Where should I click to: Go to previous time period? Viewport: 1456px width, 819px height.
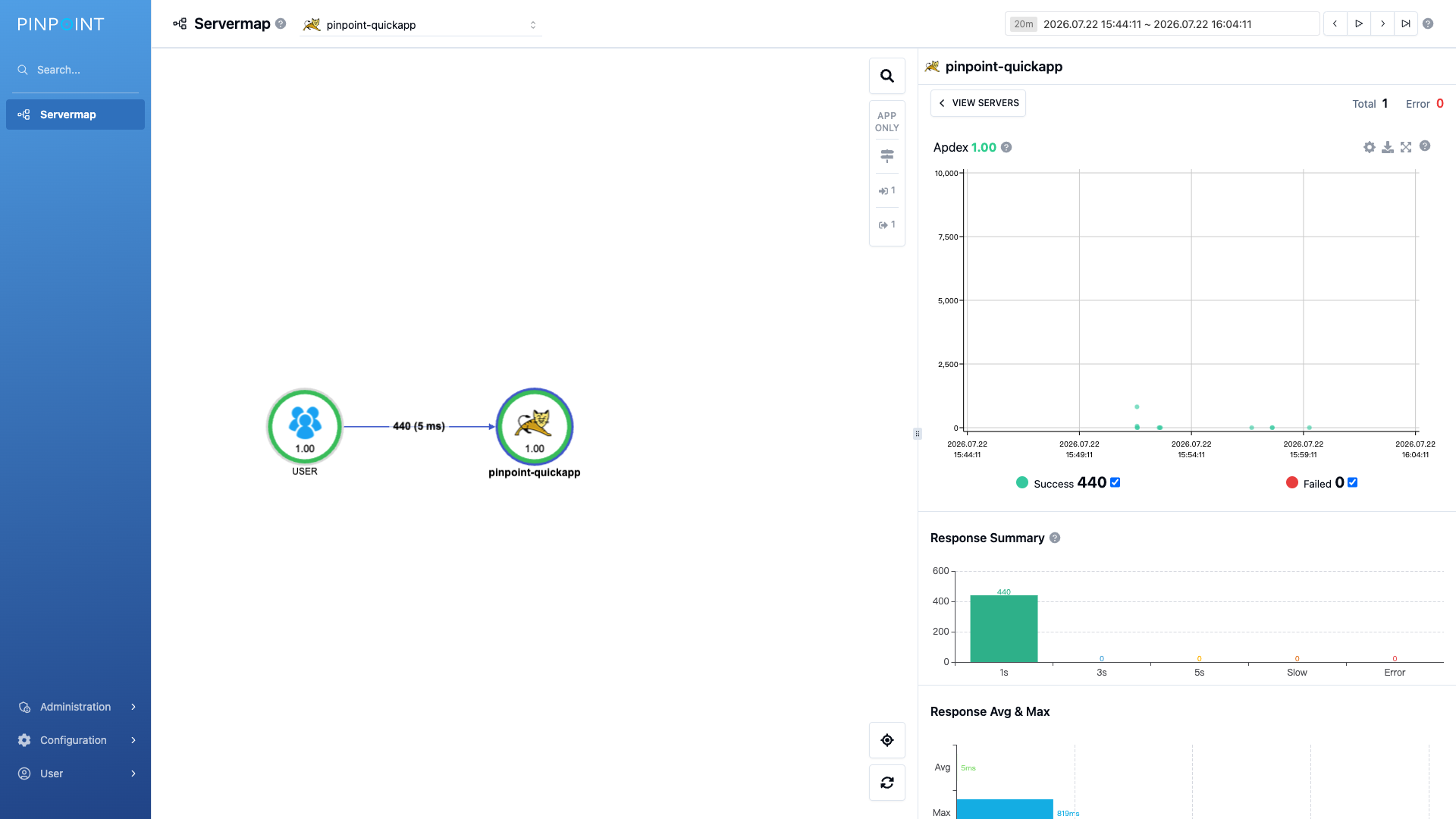1335,24
